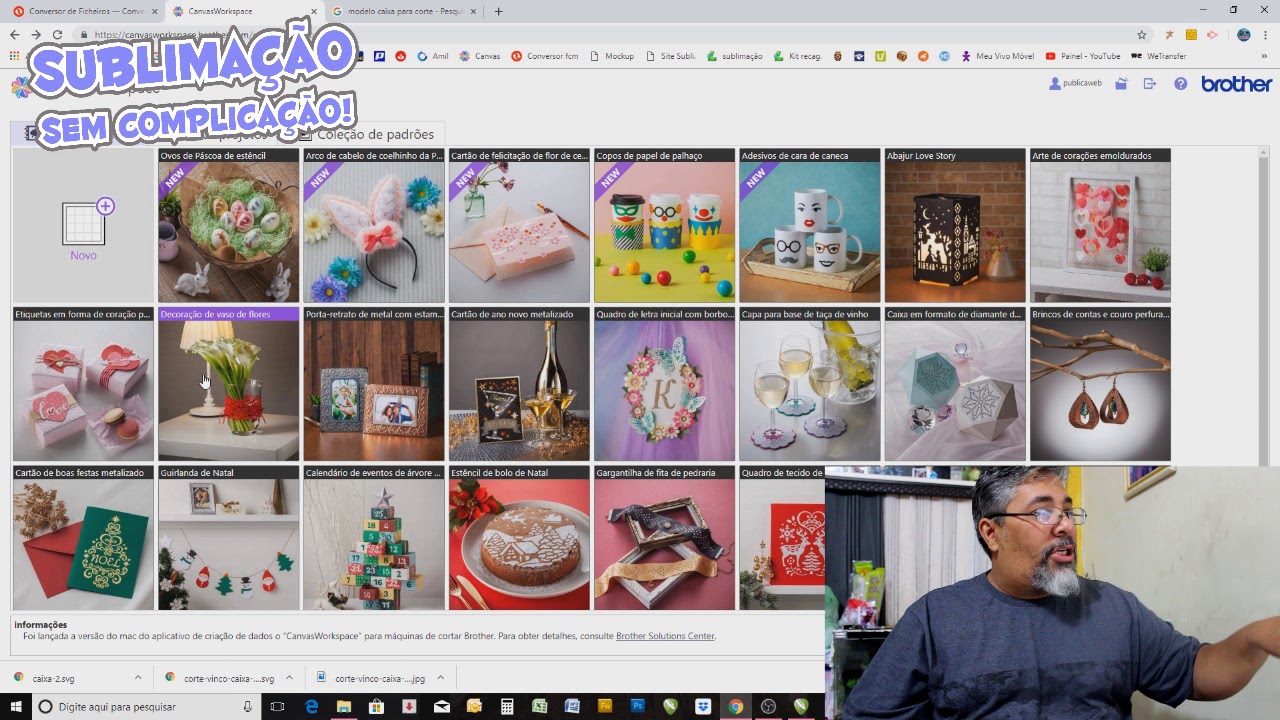The width and height of the screenshot is (1280, 720).
Task: Click the taskbar search field
Action: coord(147,707)
